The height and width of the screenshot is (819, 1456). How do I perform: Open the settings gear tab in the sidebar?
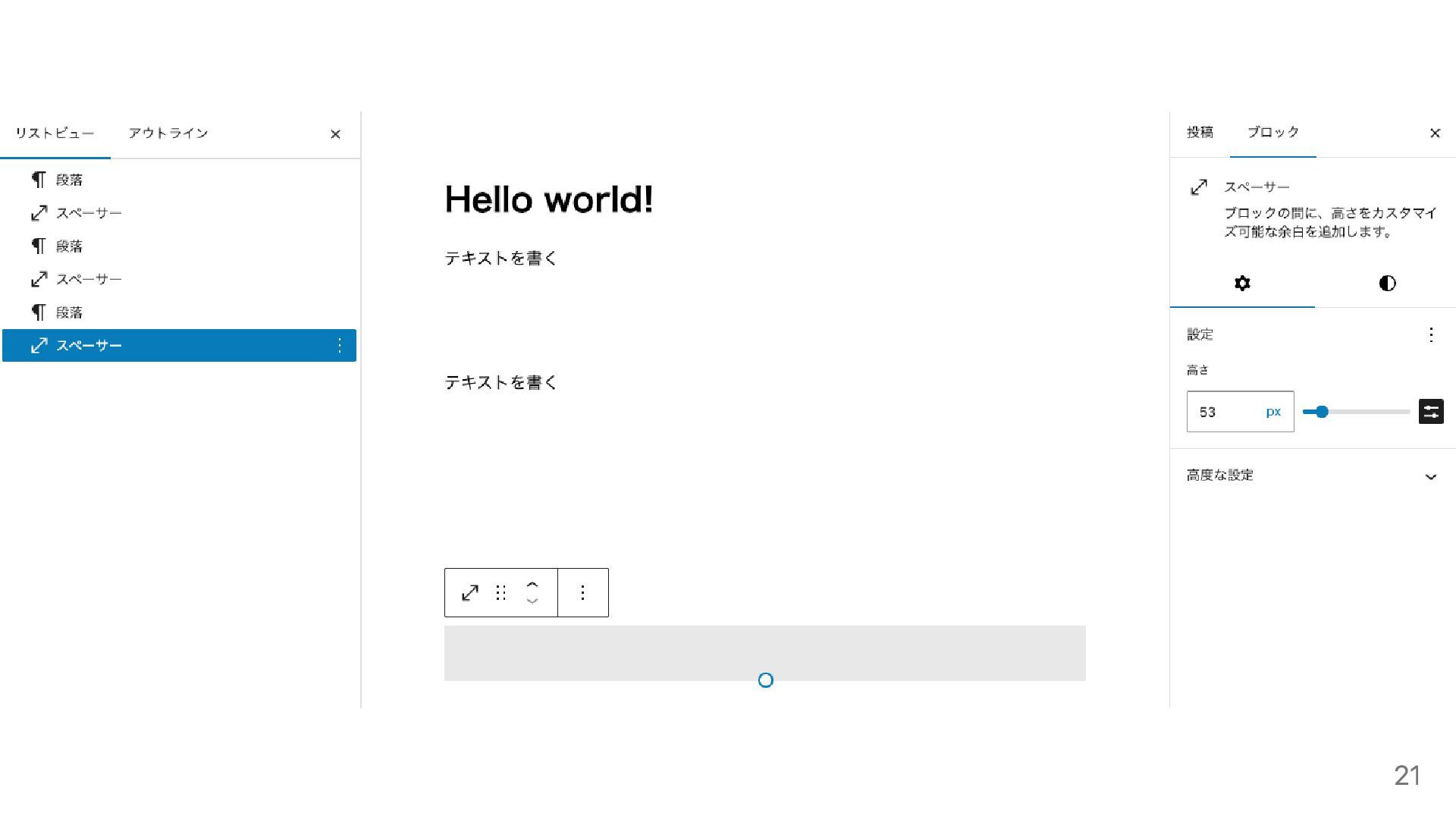click(1242, 284)
